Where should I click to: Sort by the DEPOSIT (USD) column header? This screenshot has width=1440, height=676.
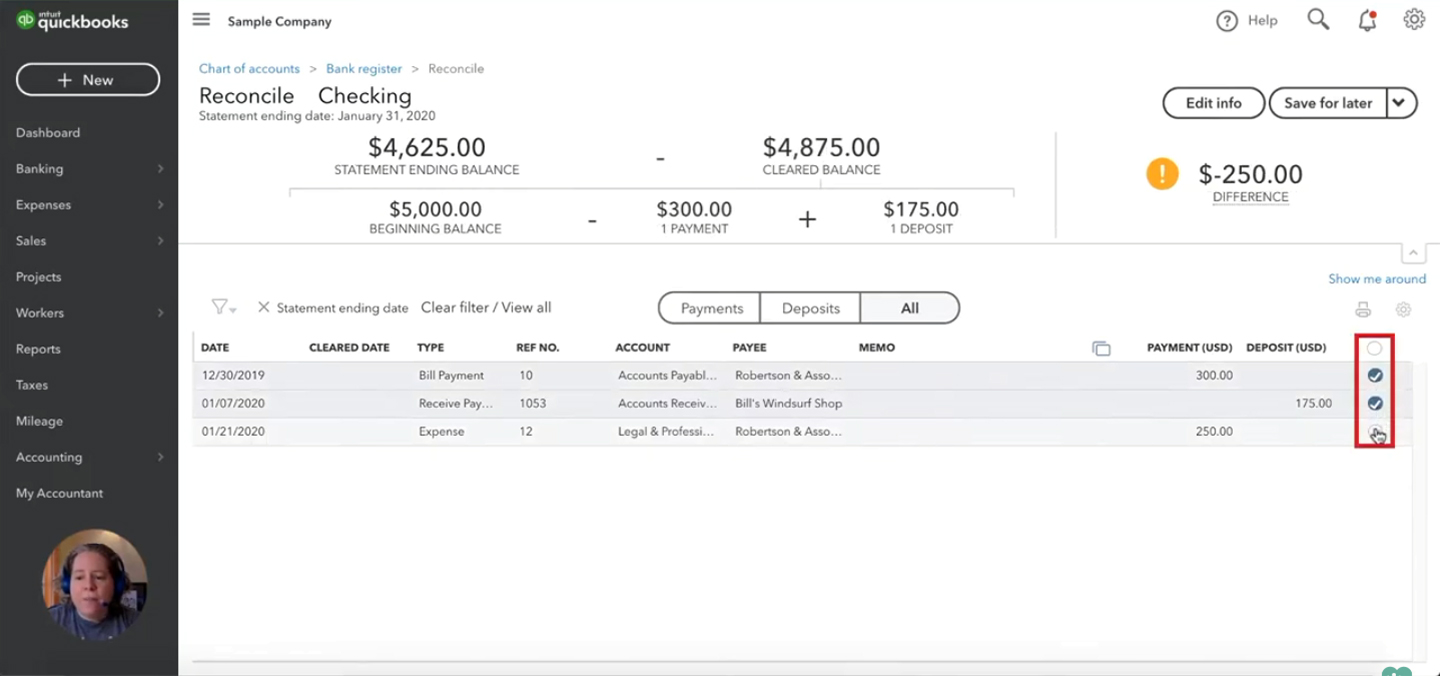pyautogui.click(x=1286, y=348)
